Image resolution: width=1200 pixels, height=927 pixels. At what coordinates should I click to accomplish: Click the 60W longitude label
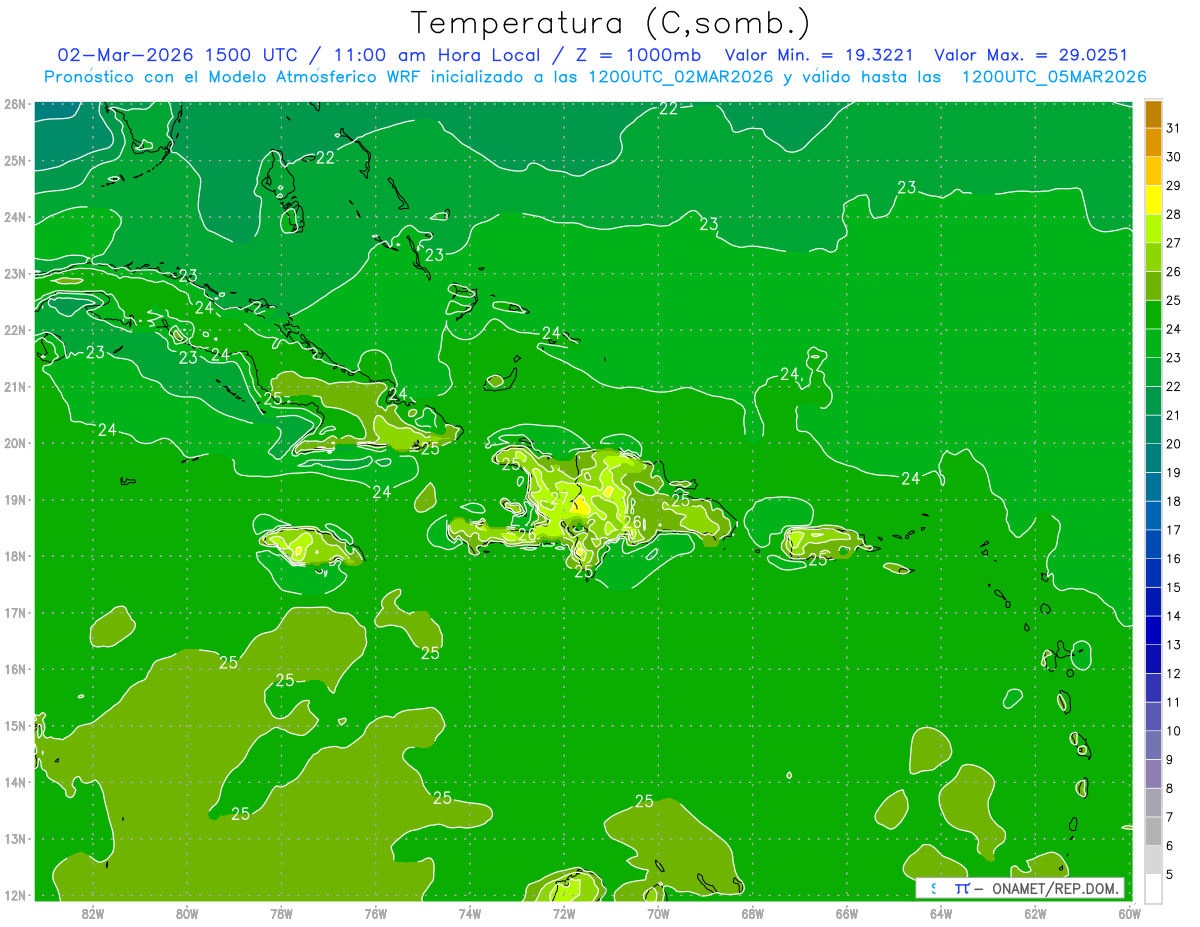point(1129,913)
